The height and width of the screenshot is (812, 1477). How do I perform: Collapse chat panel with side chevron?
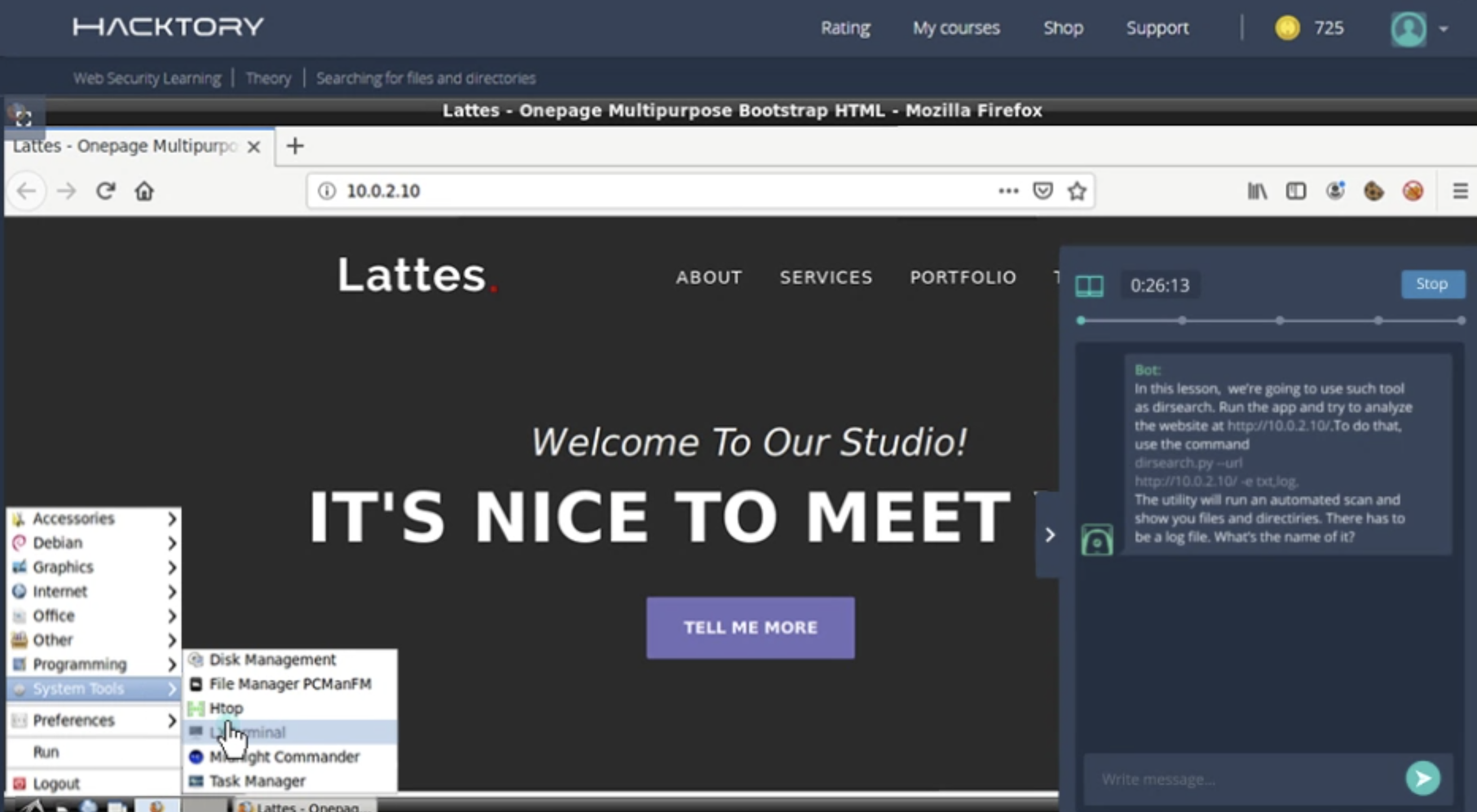(1050, 535)
